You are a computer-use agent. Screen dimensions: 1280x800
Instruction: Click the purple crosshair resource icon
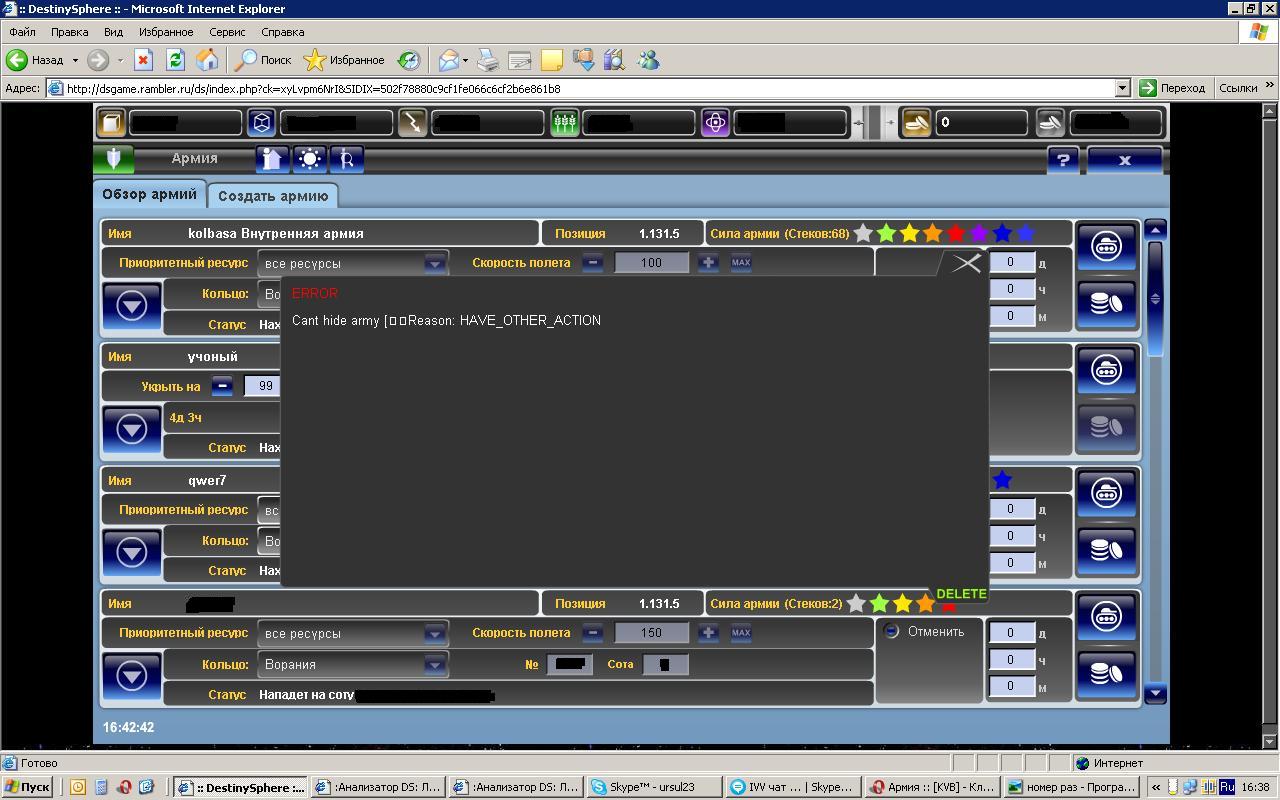coord(715,123)
